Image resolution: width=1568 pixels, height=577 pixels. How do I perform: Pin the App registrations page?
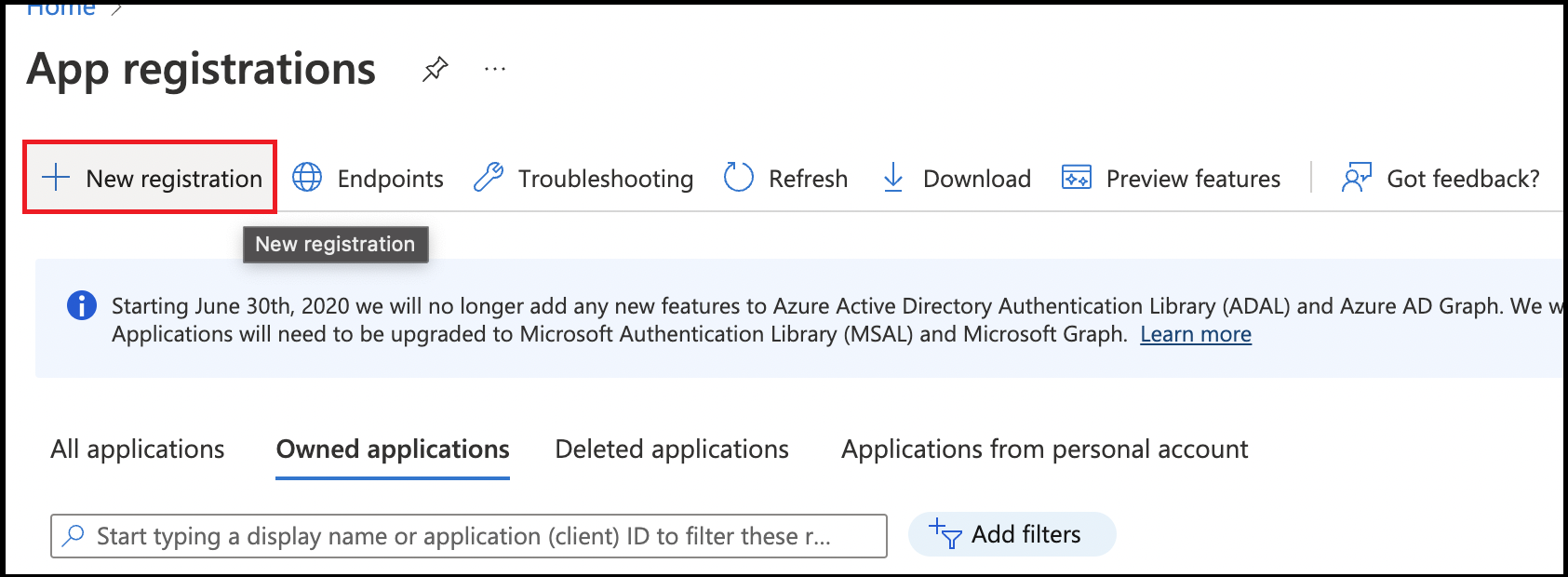coord(435,70)
